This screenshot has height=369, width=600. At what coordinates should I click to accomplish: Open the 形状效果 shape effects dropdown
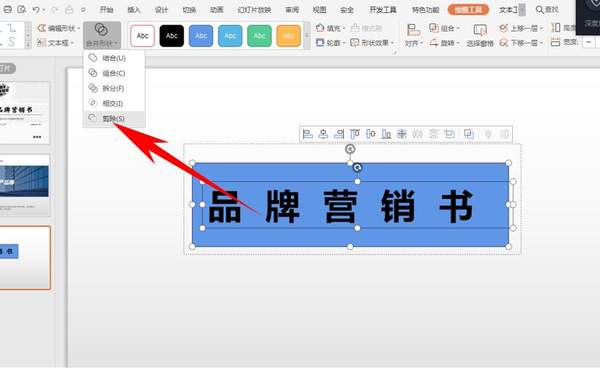pyautogui.click(x=372, y=43)
